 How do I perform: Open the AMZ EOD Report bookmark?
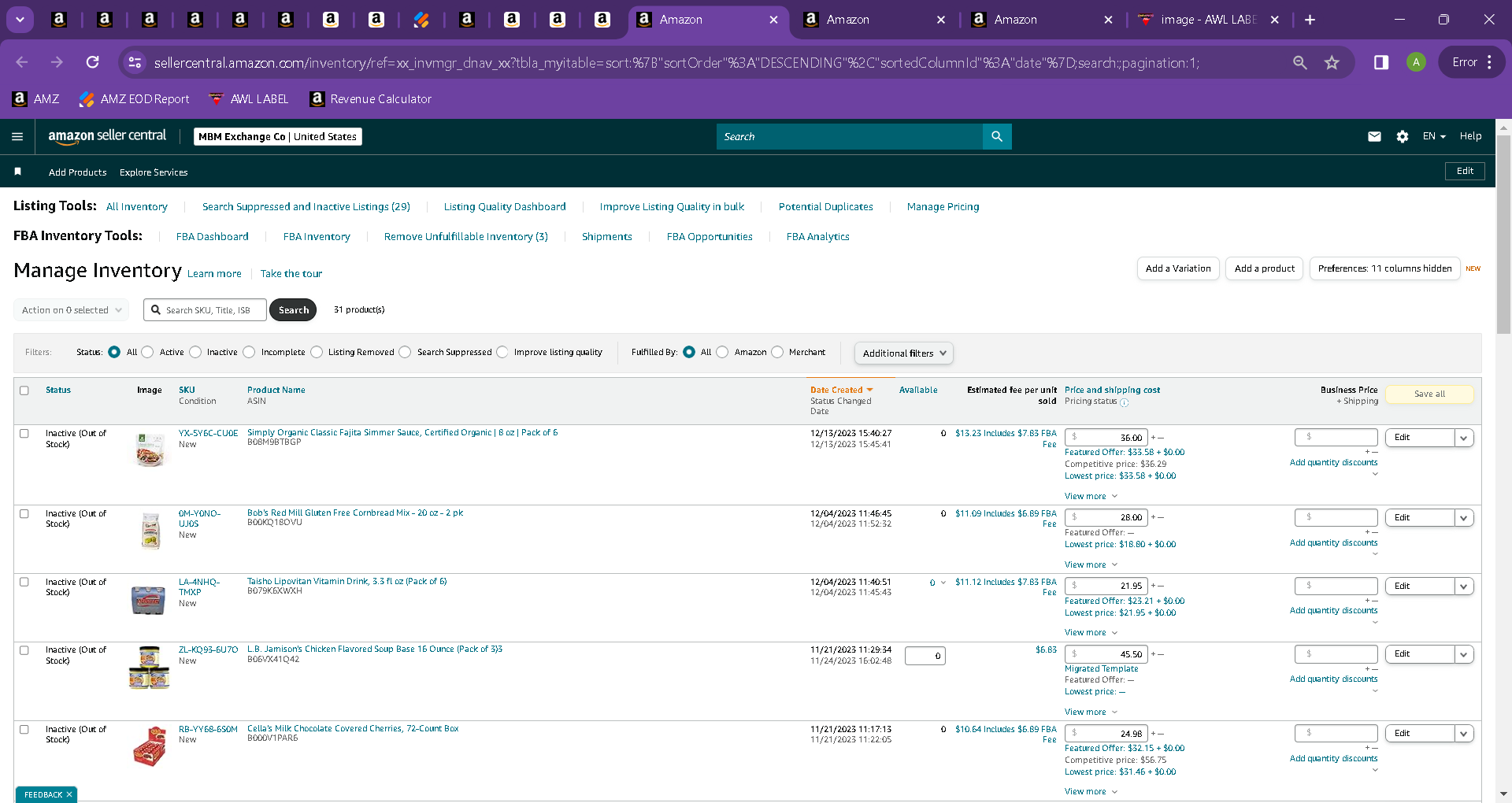(135, 99)
